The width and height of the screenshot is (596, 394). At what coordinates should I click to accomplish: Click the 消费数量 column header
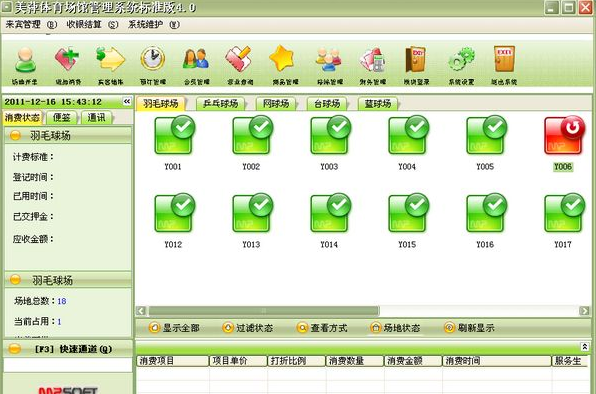[355, 361]
